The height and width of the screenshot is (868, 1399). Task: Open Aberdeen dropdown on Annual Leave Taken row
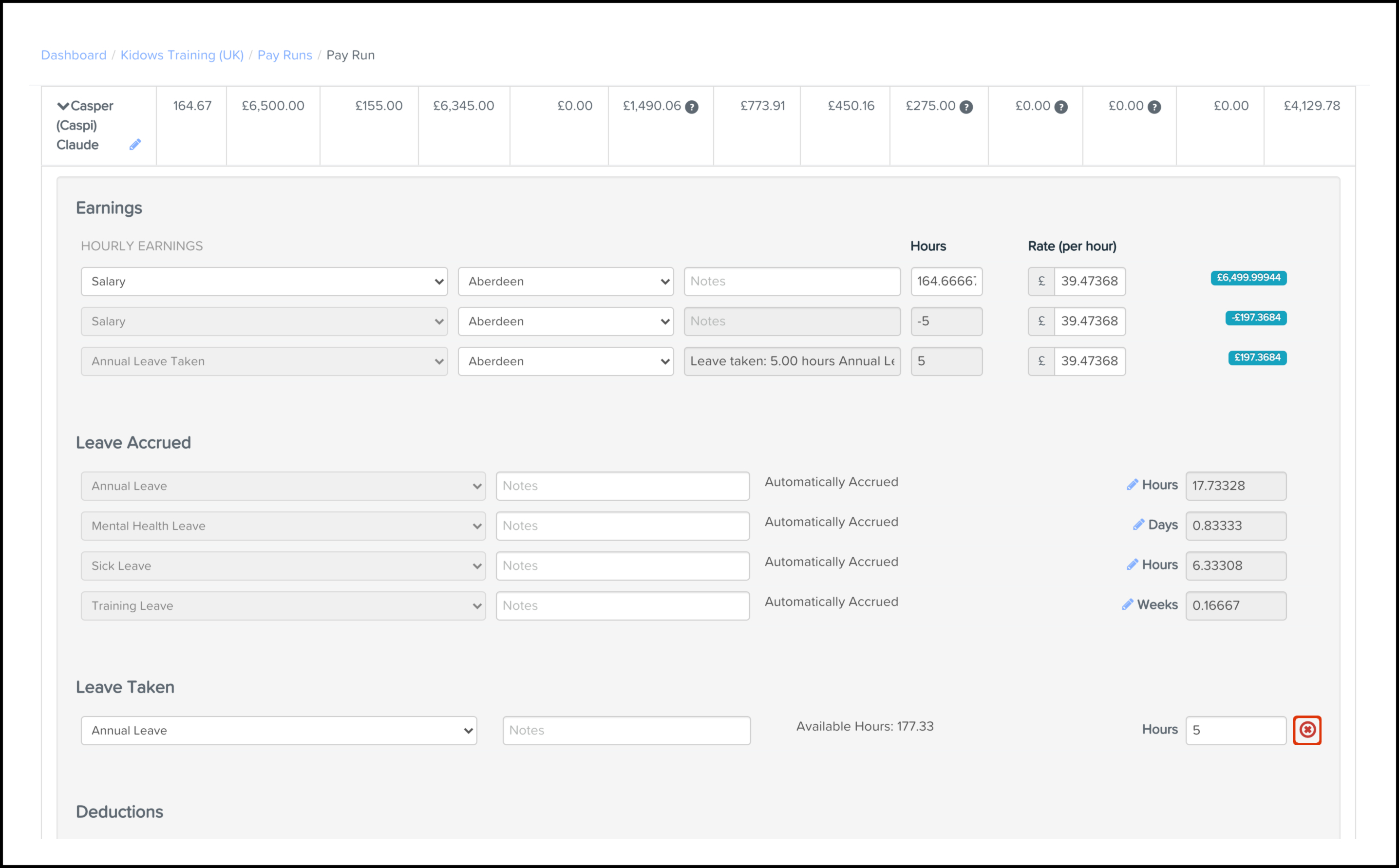tap(566, 361)
